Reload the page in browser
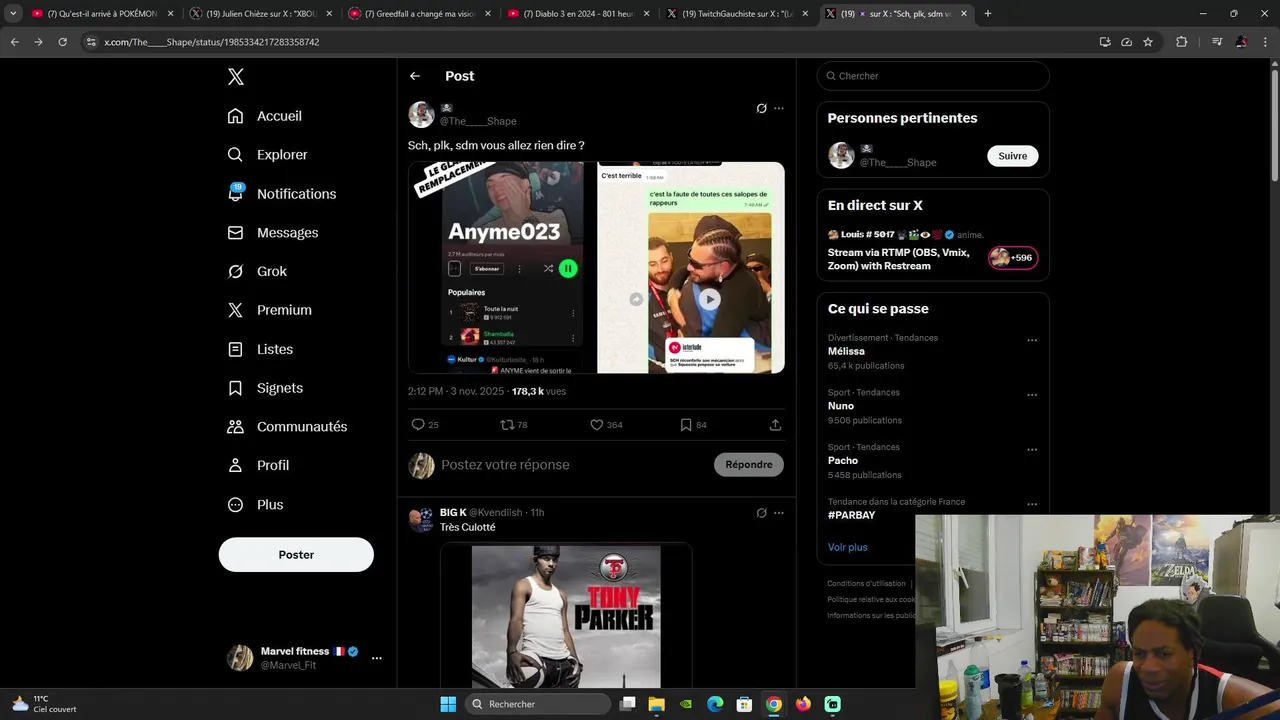The width and height of the screenshot is (1280, 720). coord(62,42)
